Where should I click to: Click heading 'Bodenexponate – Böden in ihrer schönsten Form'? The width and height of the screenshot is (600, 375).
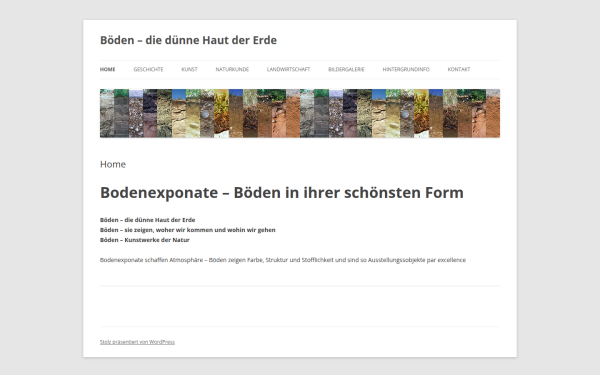tap(282, 192)
